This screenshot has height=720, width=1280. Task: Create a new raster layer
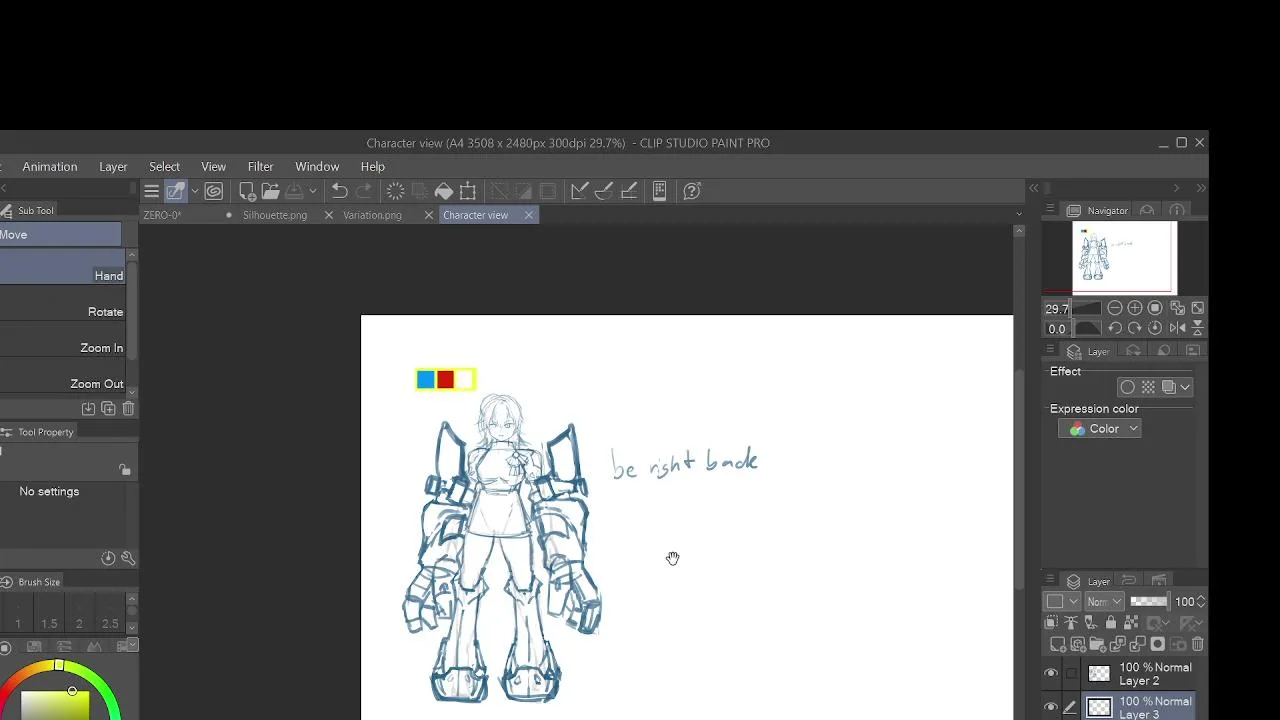point(1058,644)
